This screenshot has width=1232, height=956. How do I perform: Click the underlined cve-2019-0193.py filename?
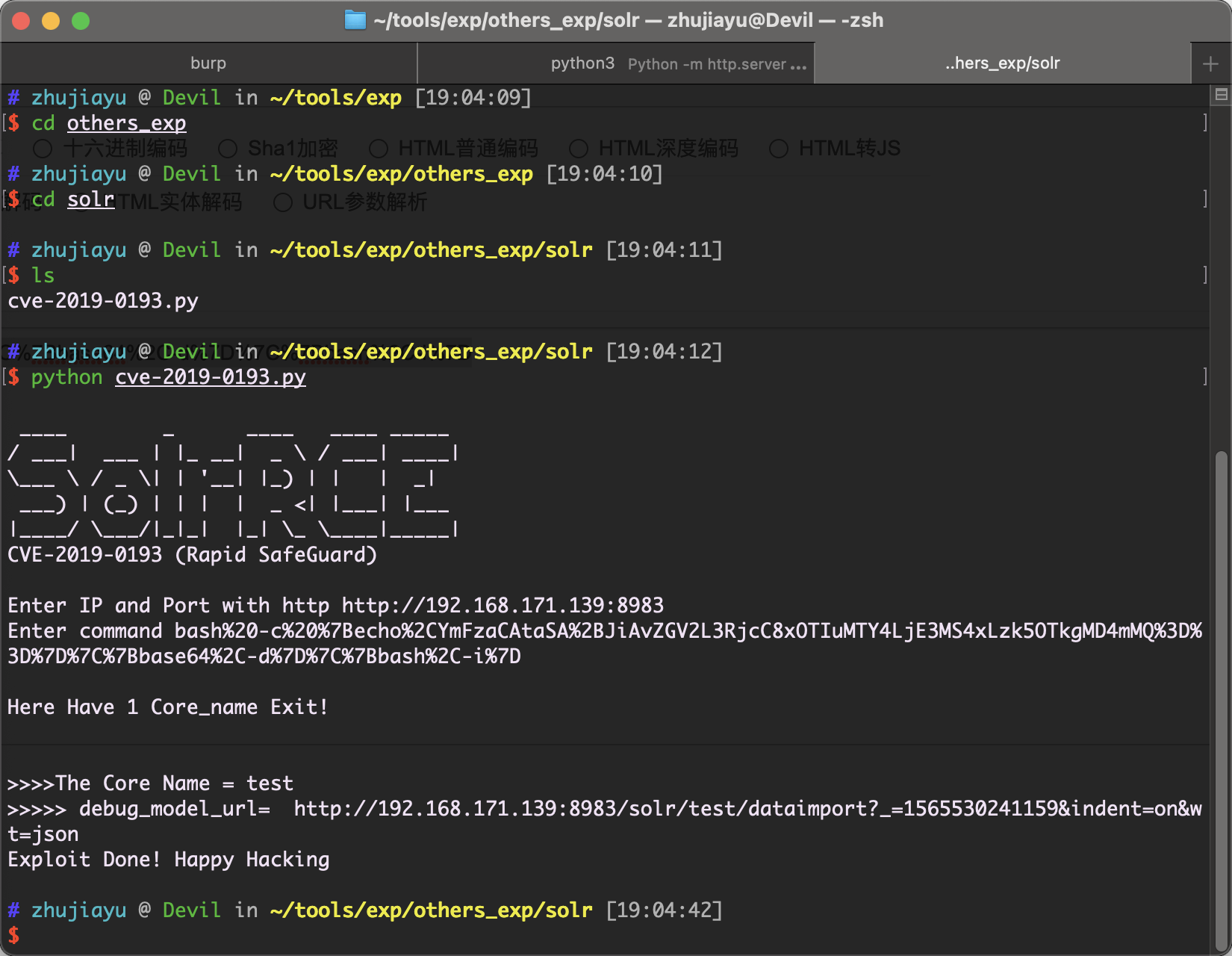[x=210, y=377]
